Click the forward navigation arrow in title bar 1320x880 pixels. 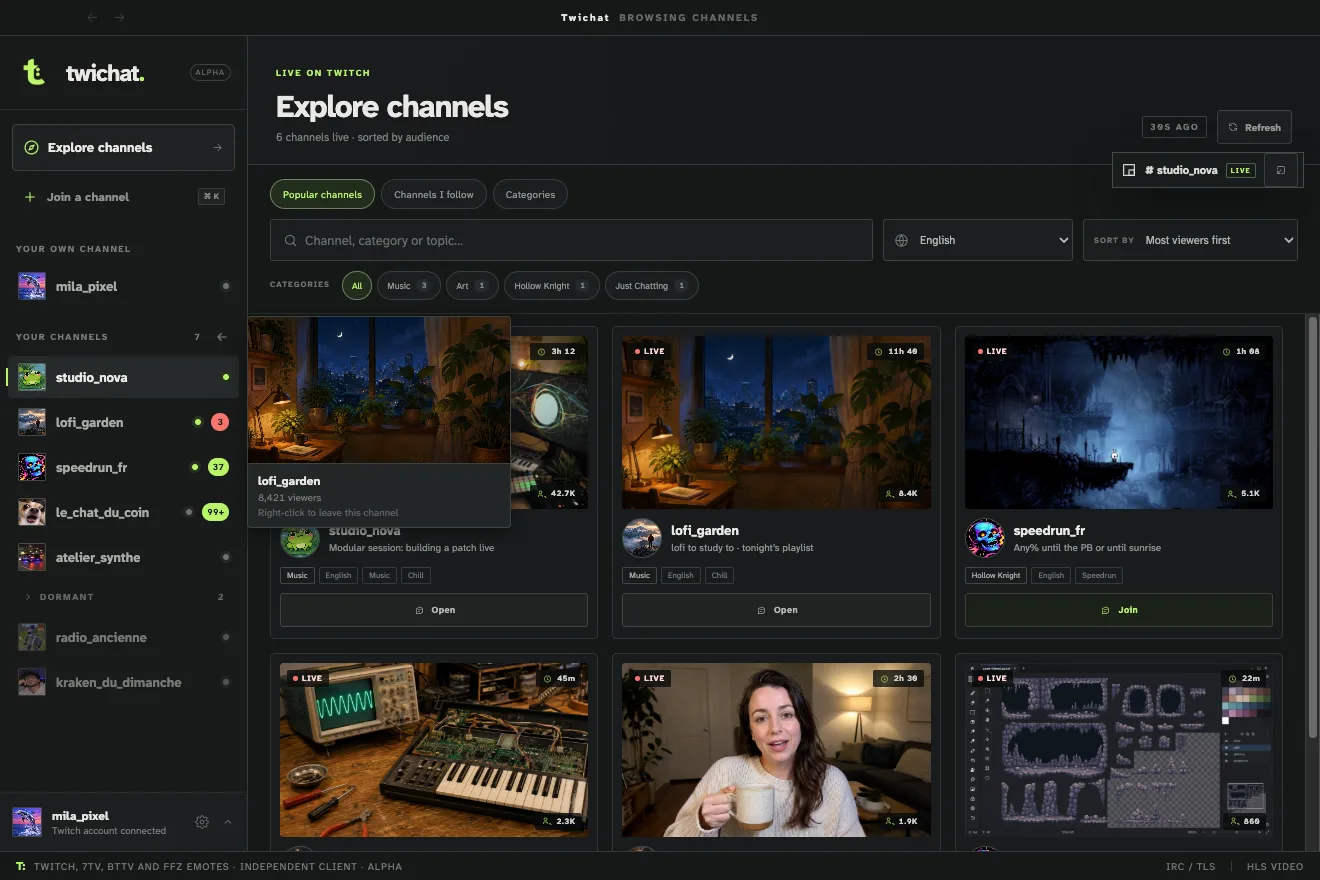[120, 17]
